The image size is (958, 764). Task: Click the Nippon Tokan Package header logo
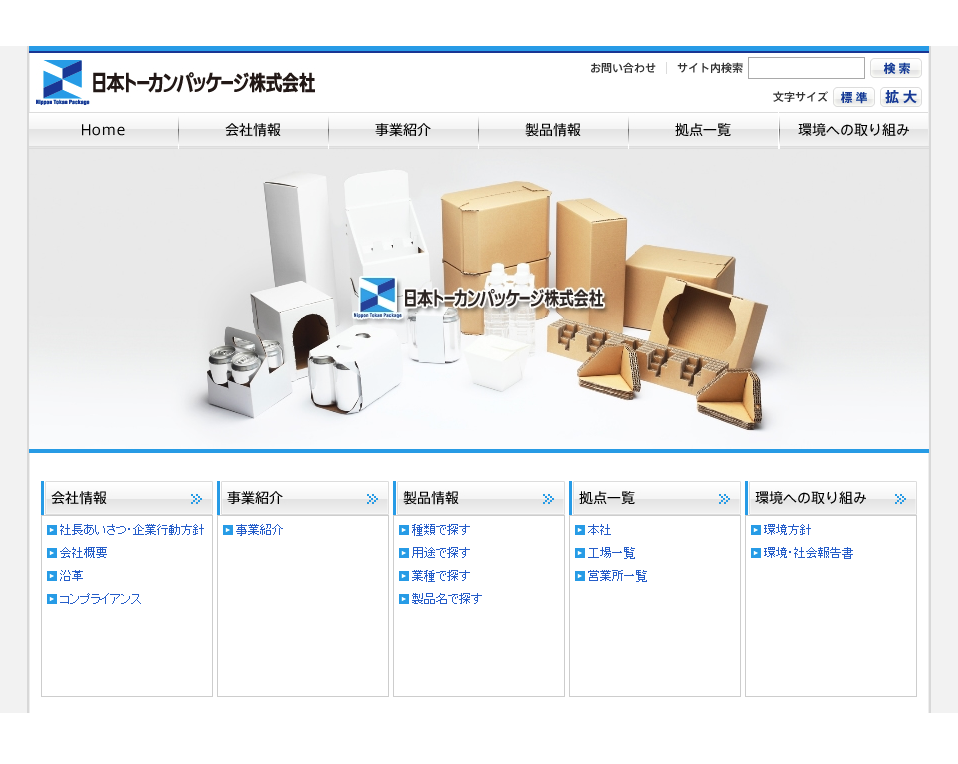[176, 82]
